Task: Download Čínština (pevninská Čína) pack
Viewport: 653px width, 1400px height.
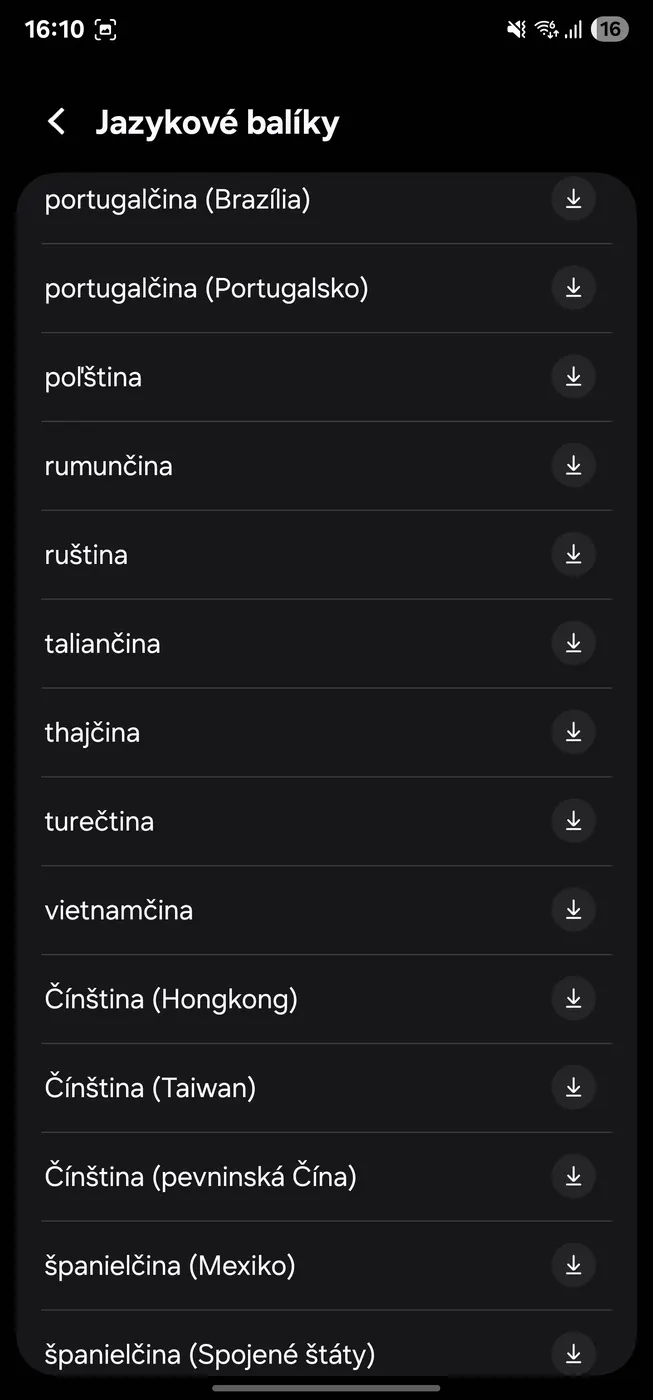Action: [573, 1176]
